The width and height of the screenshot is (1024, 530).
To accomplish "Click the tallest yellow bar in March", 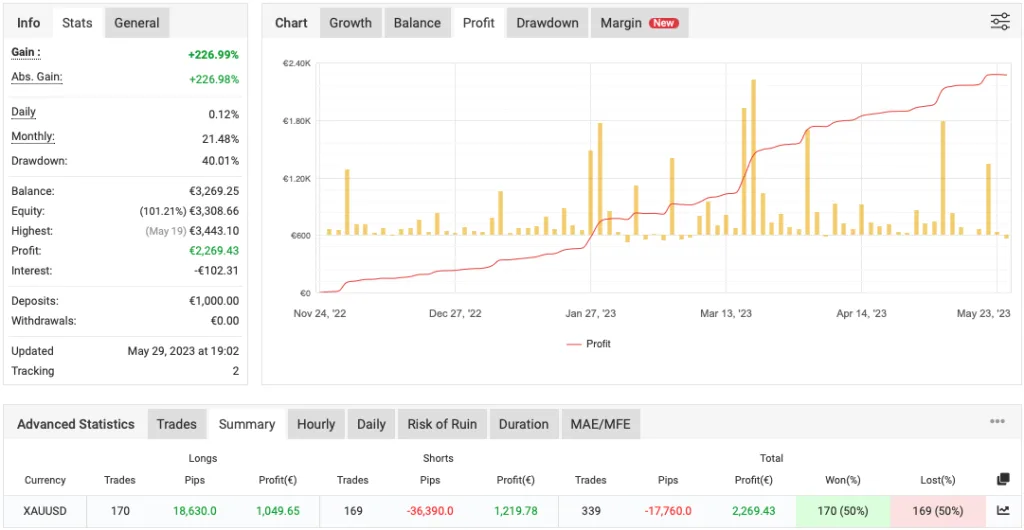I will point(753,157).
